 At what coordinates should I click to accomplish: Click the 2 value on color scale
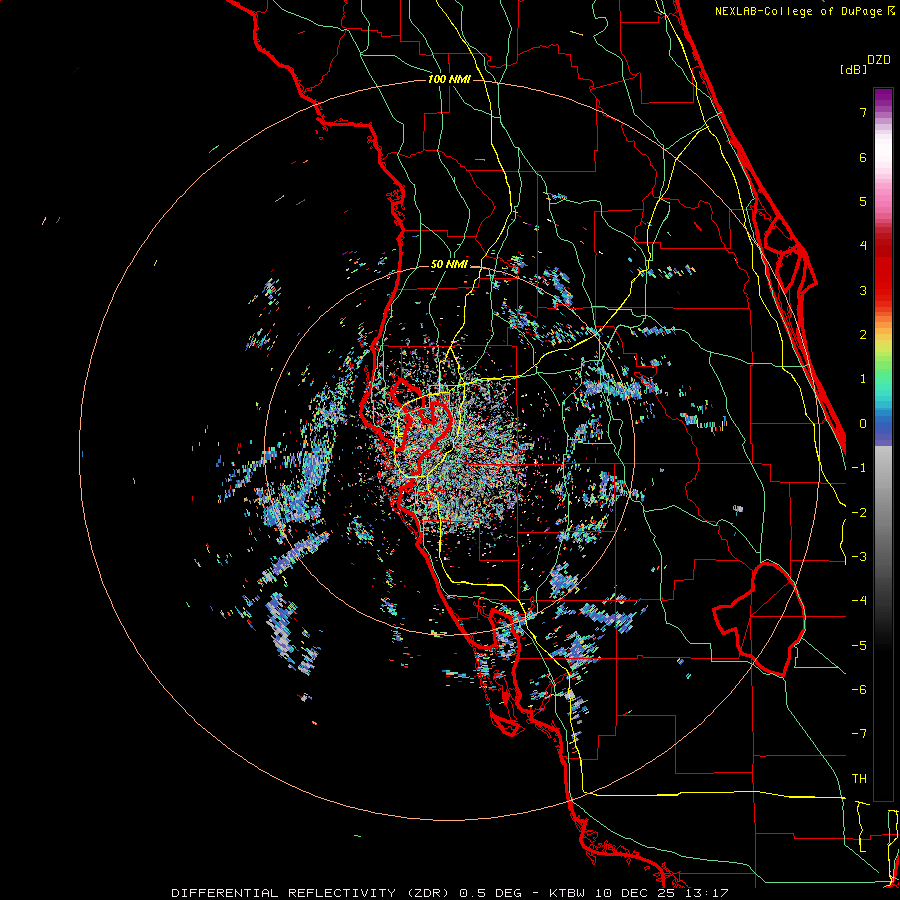(863, 335)
